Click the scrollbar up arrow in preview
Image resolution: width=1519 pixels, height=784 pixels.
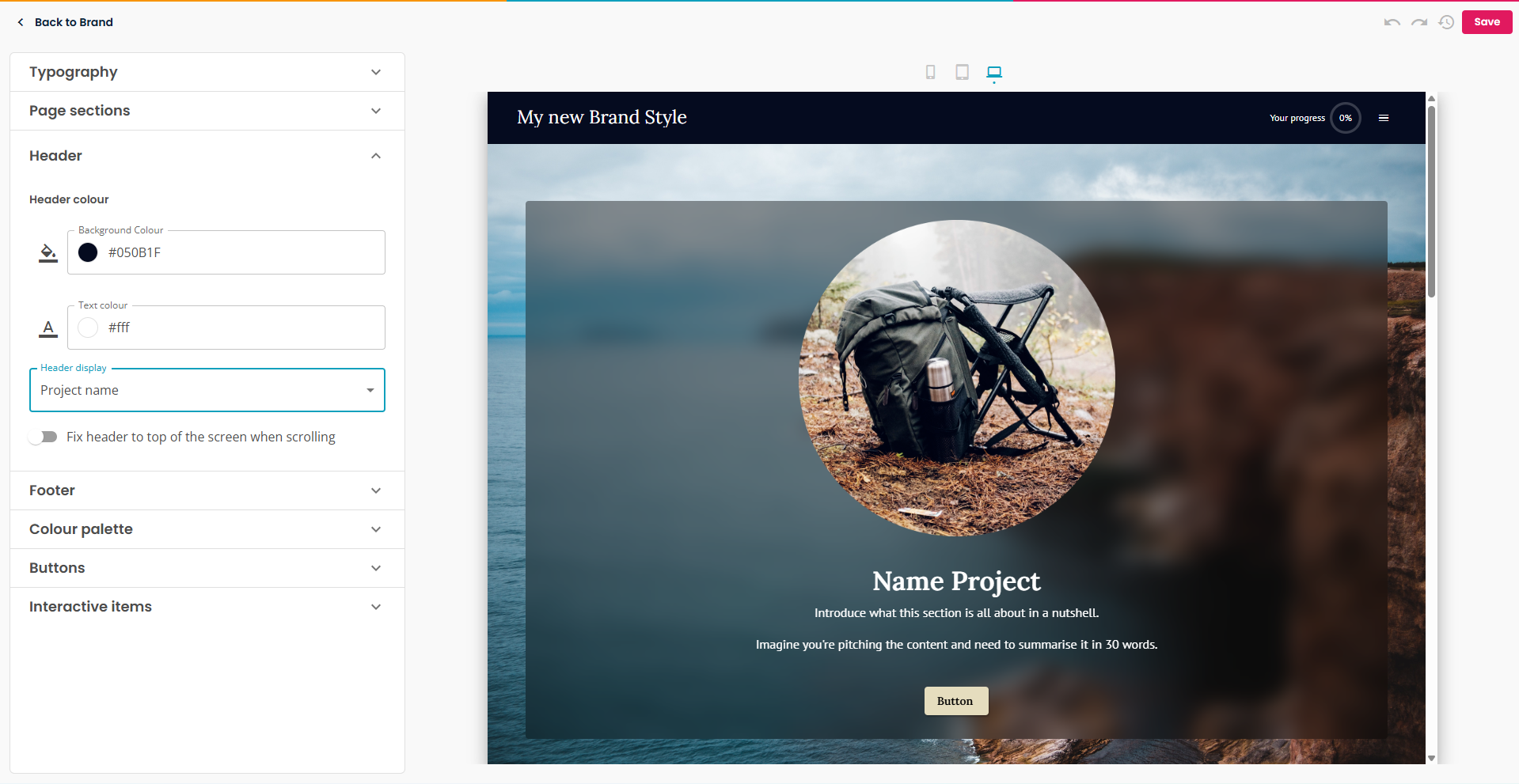coord(1431,99)
